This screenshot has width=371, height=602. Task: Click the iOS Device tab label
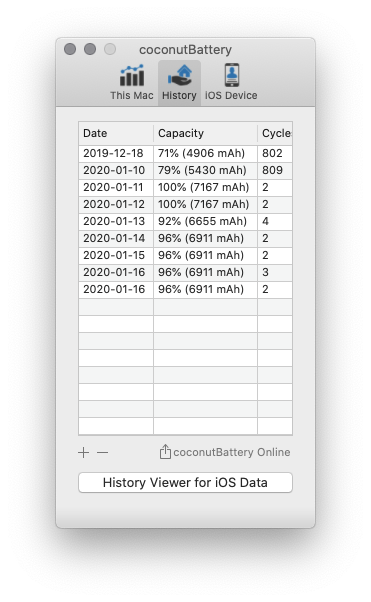click(x=231, y=95)
